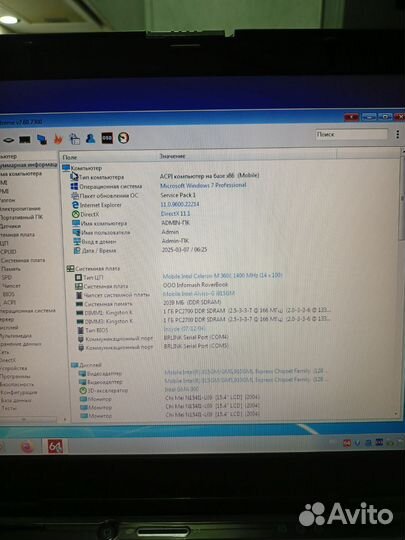This screenshot has height=540, width=405.
Task: Click the memory icon beside DIMM1: Kingston
Action: pyautogui.click(x=80, y=313)
